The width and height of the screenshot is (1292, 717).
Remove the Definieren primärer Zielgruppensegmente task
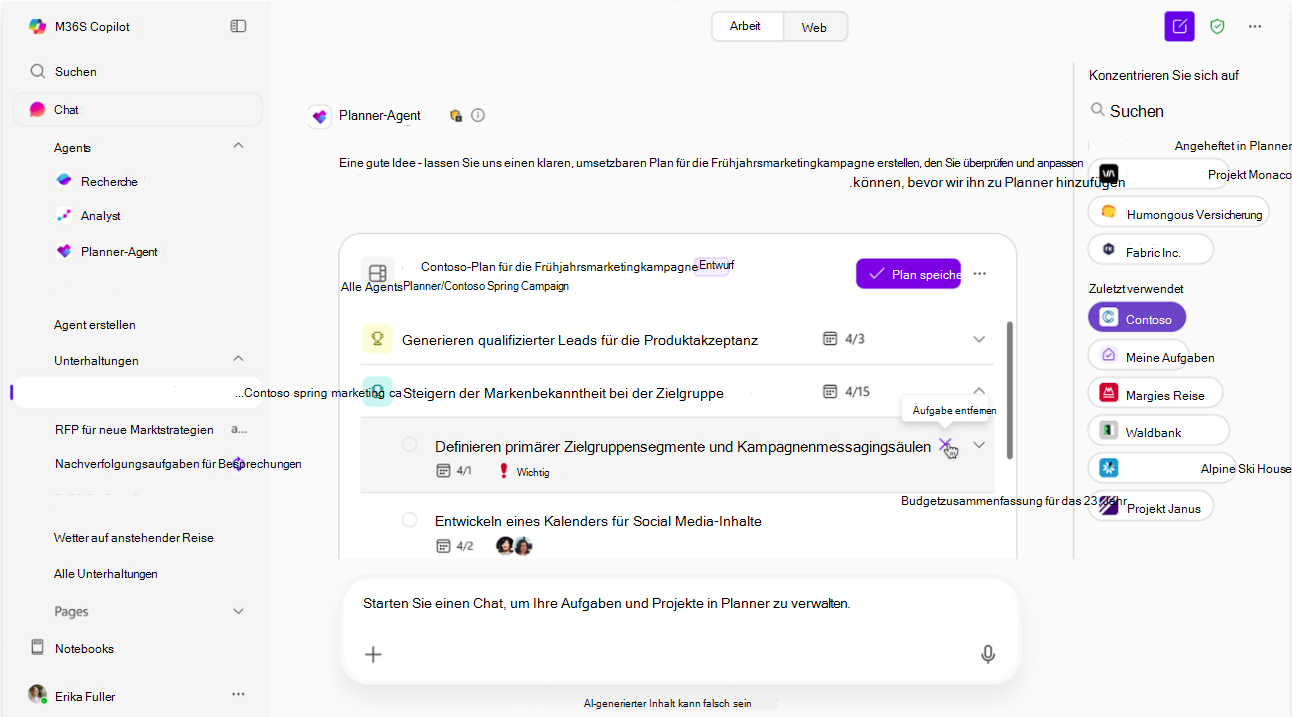945,445
